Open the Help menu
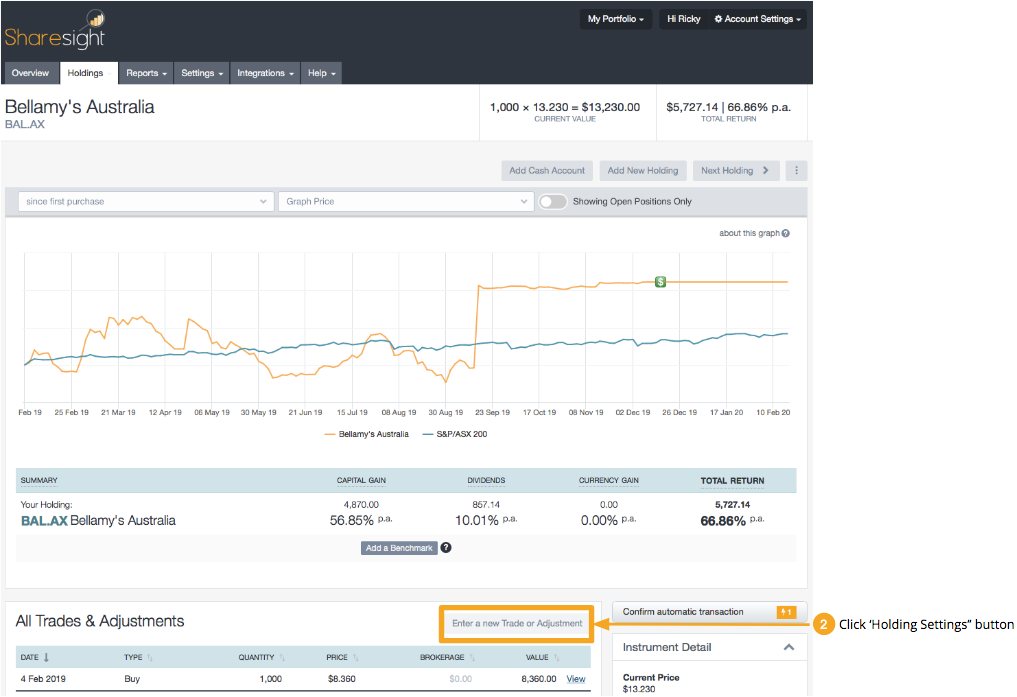Viewport: 1017px width, 697px height. pyautogui.click(x=320, y=72)
